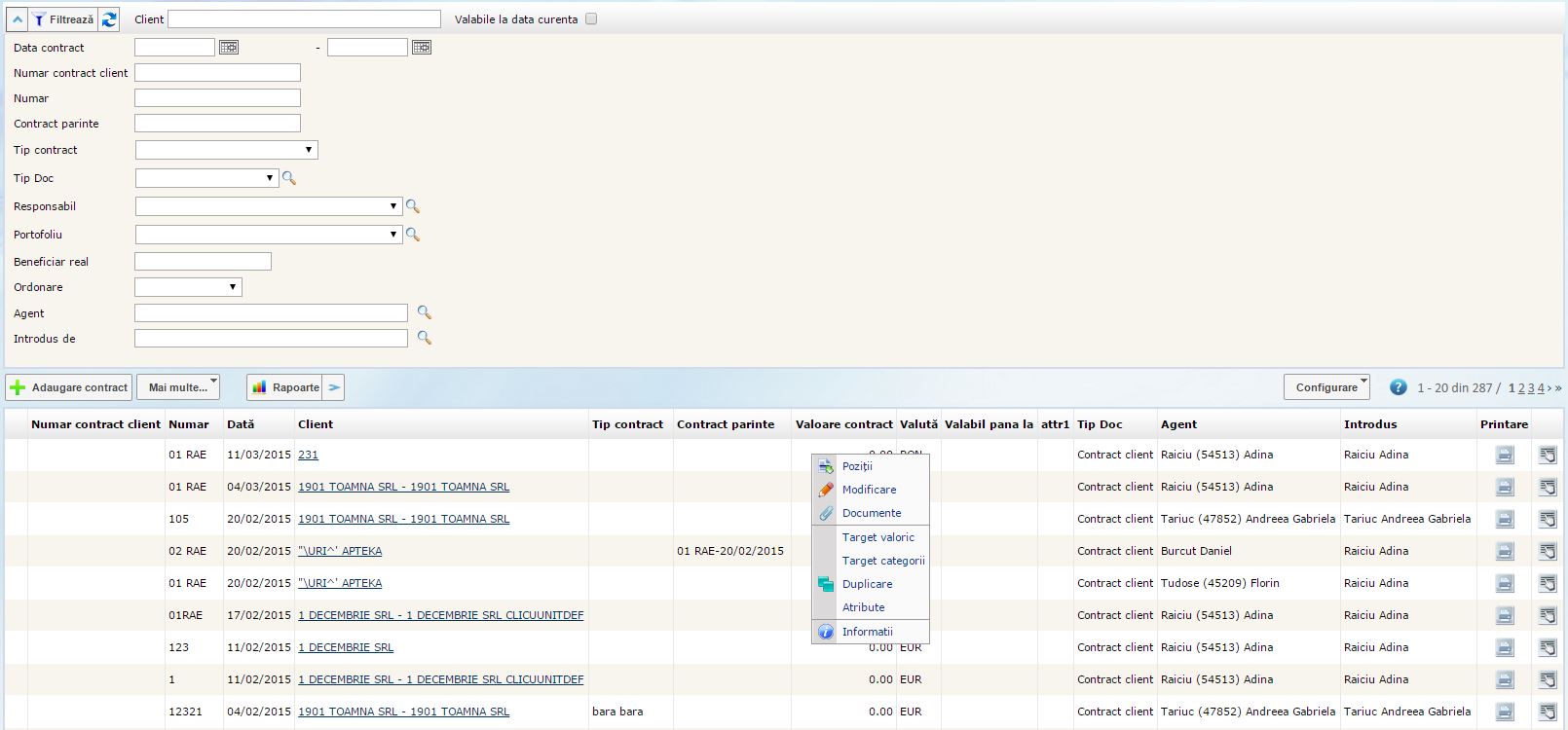Open the Ordonare dropdown

pos(188,287)
